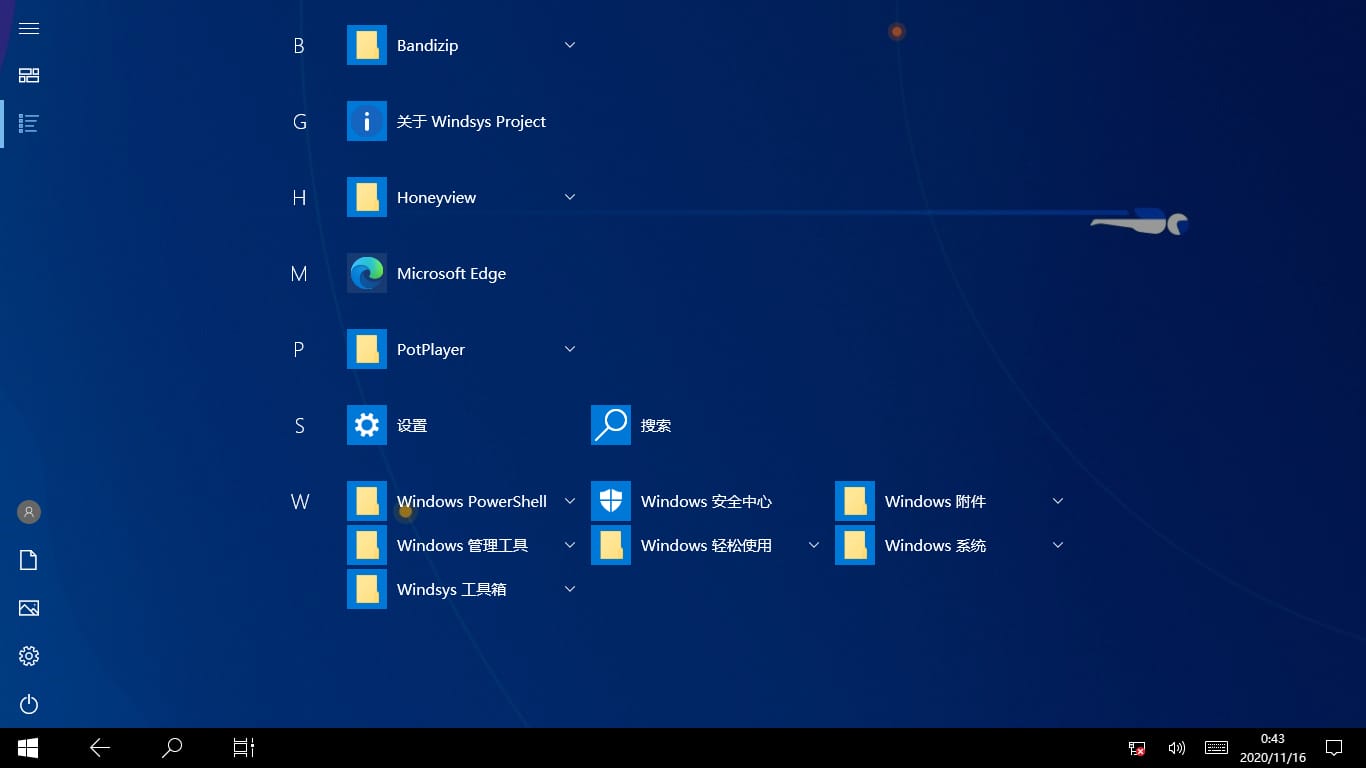The height and width of the screenshot is (768, 1366).
Task: Switch to the pinned tiles view
Action: click(x=29, y=76)
